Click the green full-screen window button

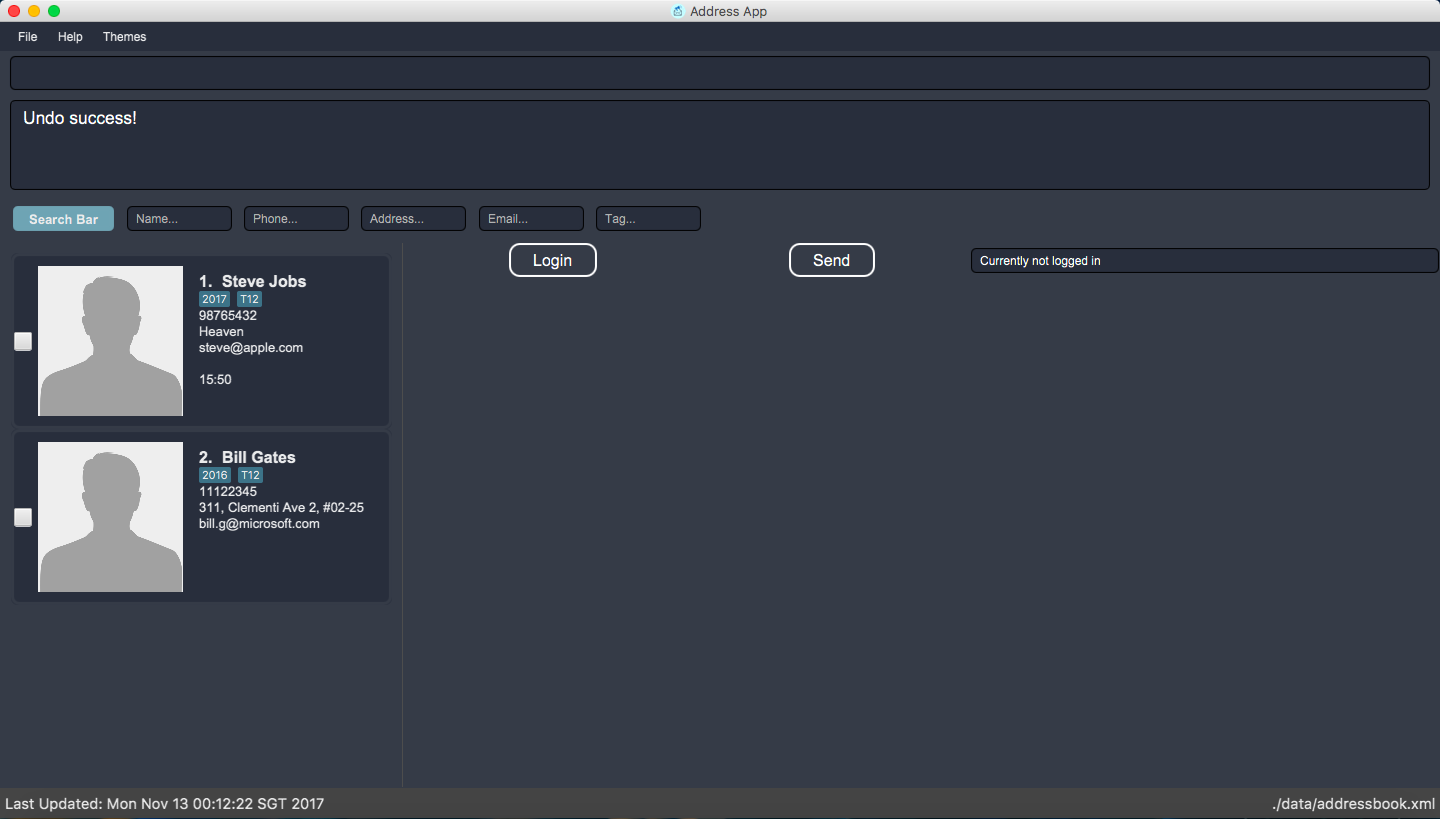tap(54, 11)
